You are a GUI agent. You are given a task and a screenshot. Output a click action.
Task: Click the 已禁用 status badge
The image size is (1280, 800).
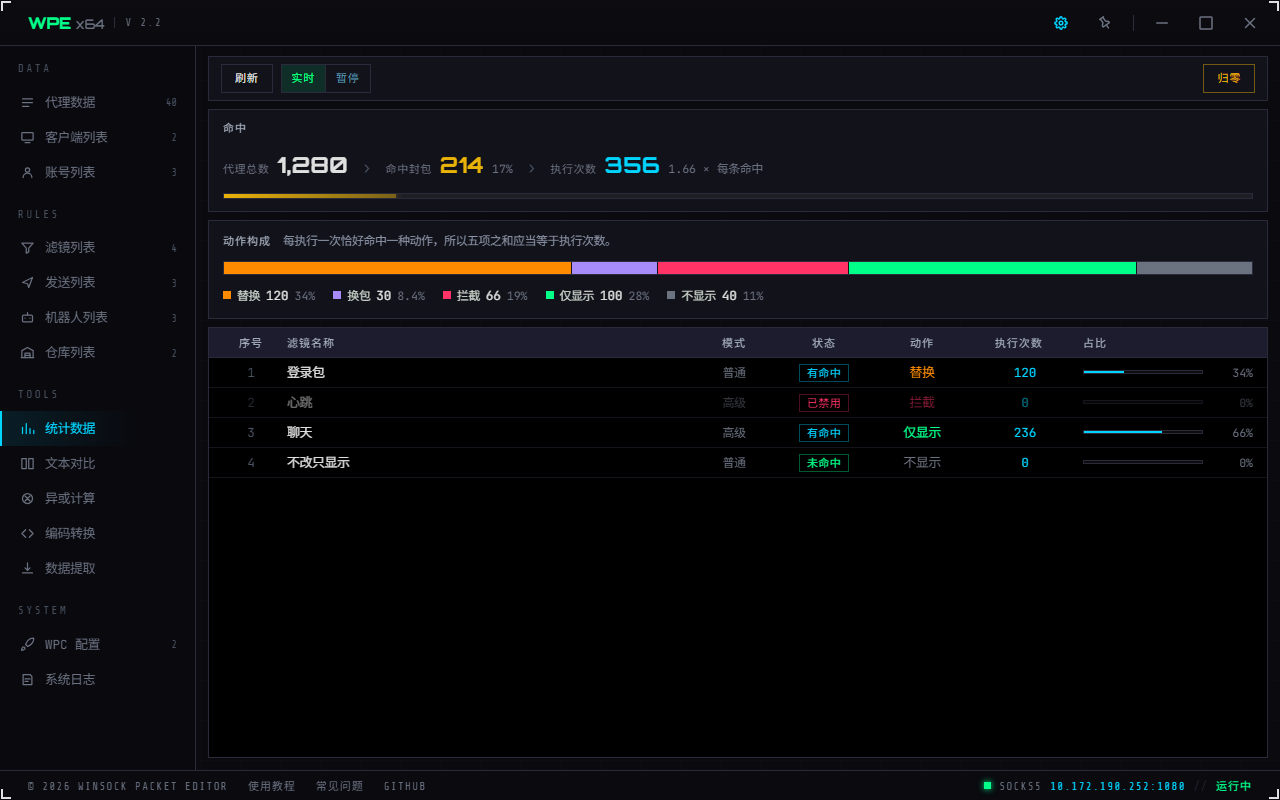[x=824, y=403]
